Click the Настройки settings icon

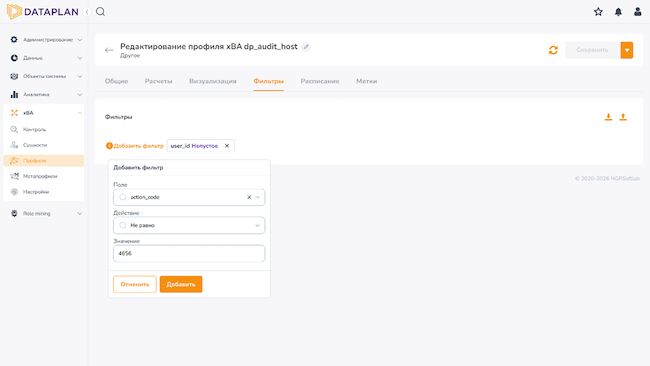click(x=14, y=191)
